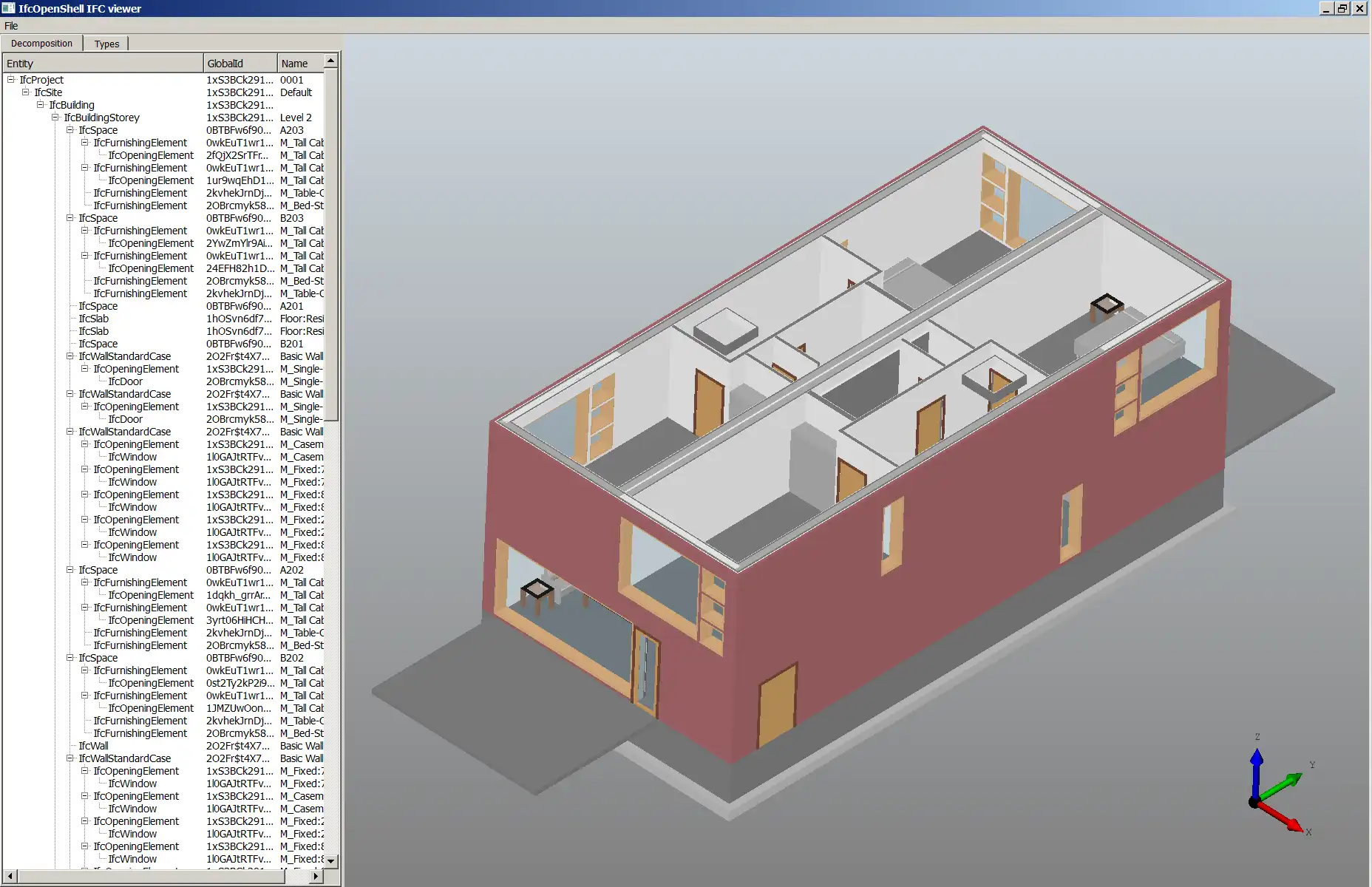Collapse the last IfcWallStandardCase node

tap(70, 758)
